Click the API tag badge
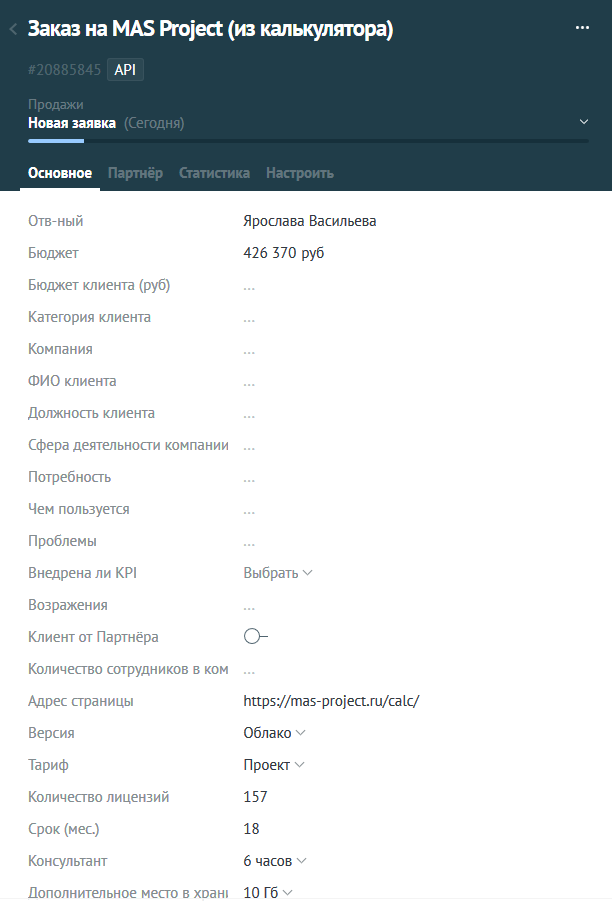The height and width of the screenshot is (910, 612). point(125,70)
